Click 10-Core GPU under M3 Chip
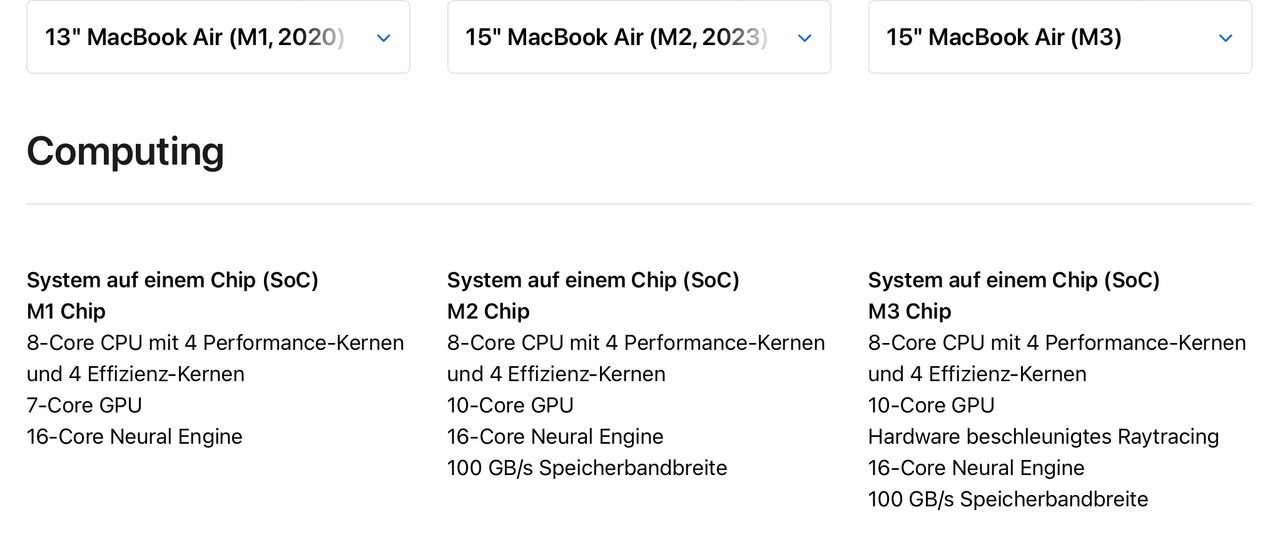This screenshot has width=1280, height=542. coord(931,405)
